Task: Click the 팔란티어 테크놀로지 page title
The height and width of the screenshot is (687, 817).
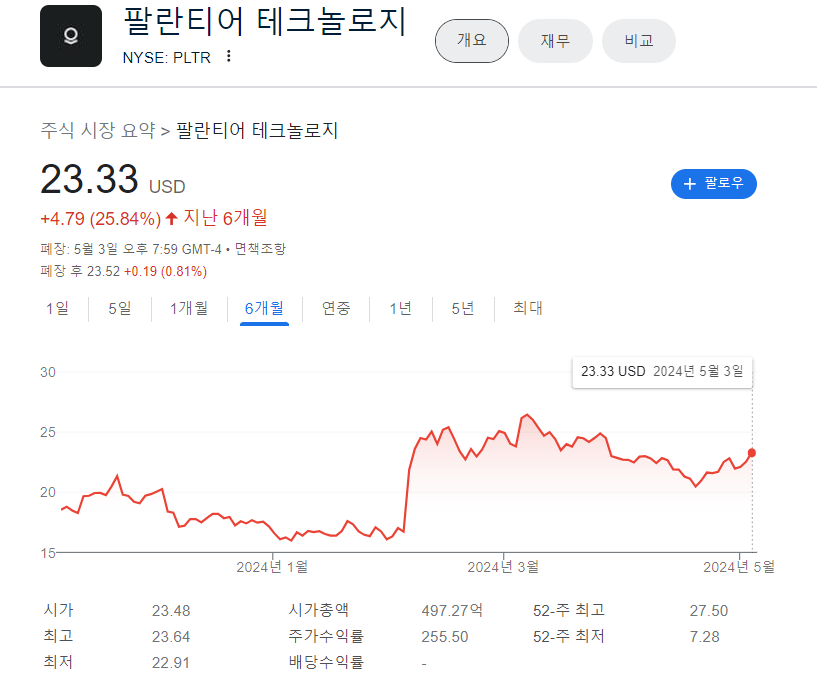Action: pyautogui.click(x=265, y=22)
